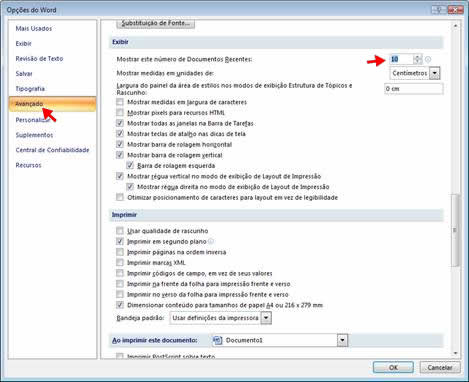Click the Substituição de Fonte button
The image size is (469, 382).
tap(156, 23)
